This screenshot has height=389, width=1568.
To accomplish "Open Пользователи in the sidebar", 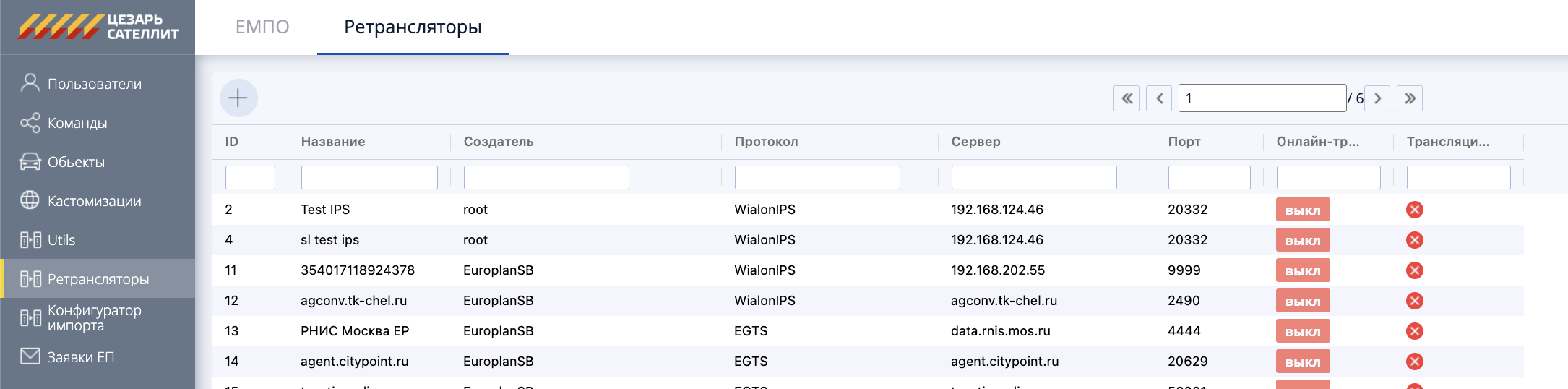I will pyautogui.click(x=94, y=84).
